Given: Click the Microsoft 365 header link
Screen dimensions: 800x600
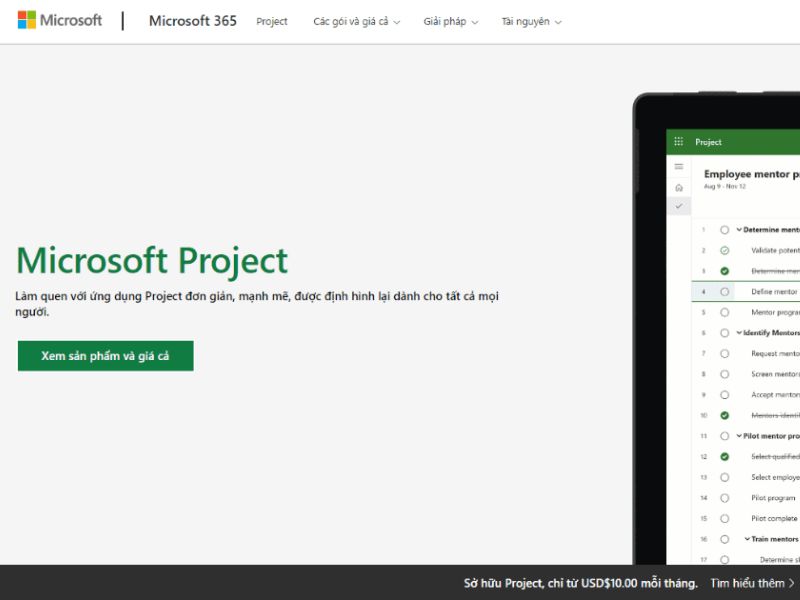Looking at the screenshot, I should click(193, 21).
